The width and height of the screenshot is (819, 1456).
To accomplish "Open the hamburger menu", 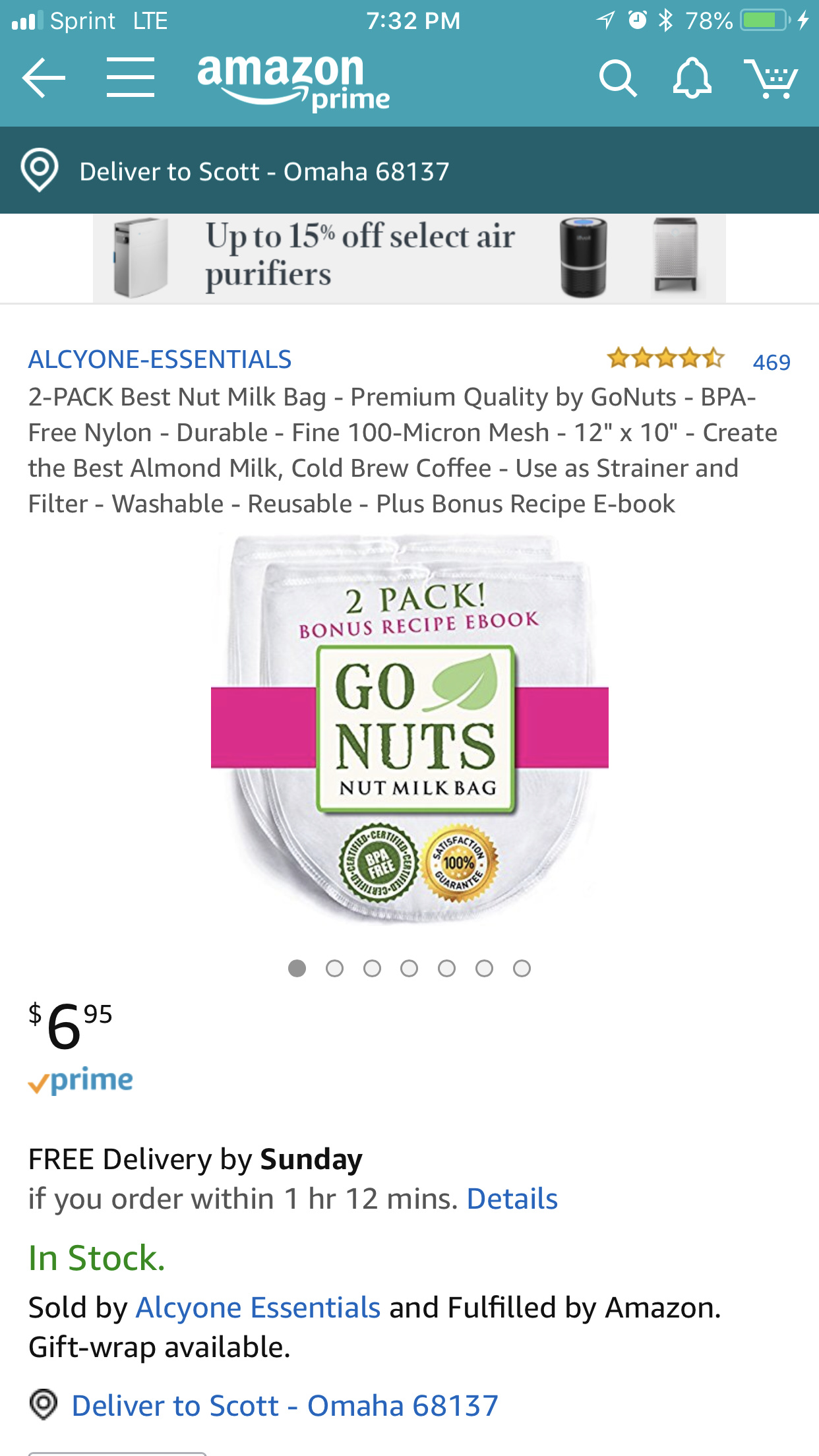I will click(x=131, y=77).
